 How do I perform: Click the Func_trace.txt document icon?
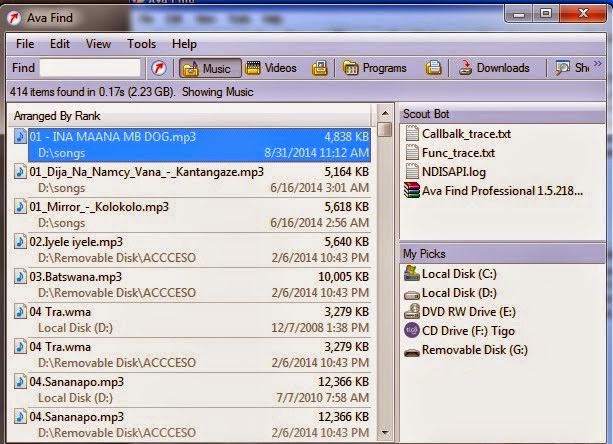[x=412, y=152]
